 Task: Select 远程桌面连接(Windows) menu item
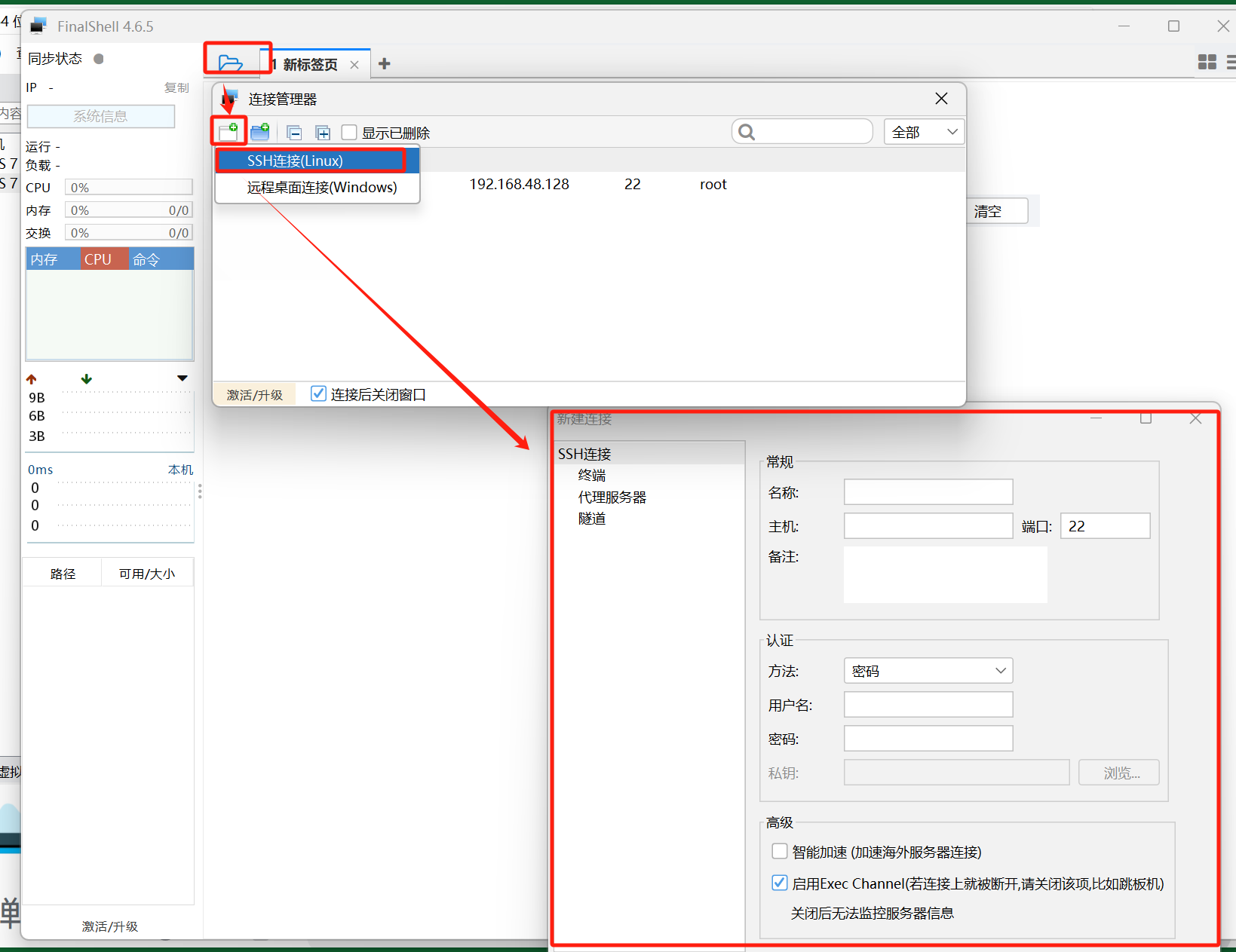coord(317,187)
